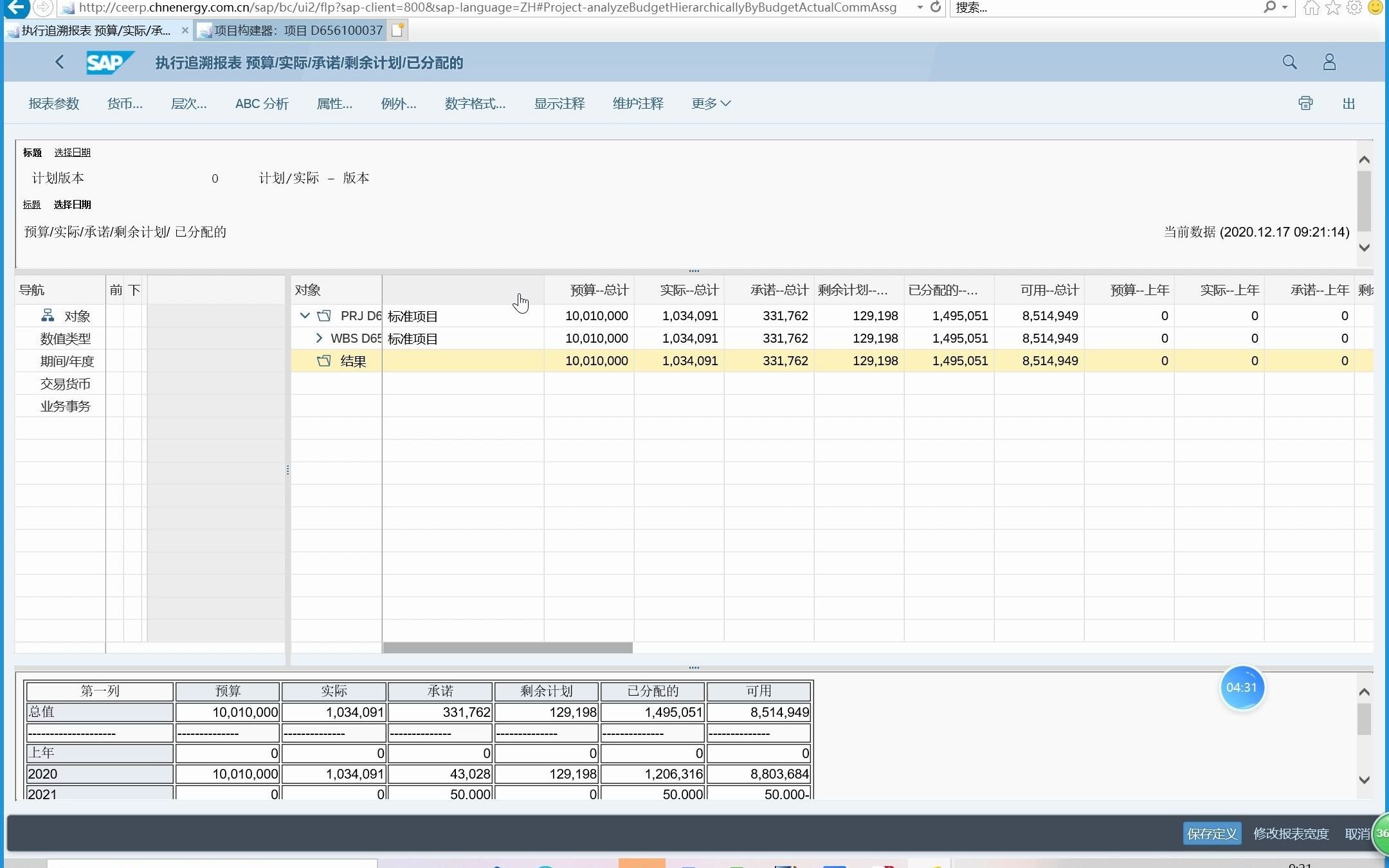Click the export icon next to print
Screen dimensions: 1389x868
(1349, 104)
